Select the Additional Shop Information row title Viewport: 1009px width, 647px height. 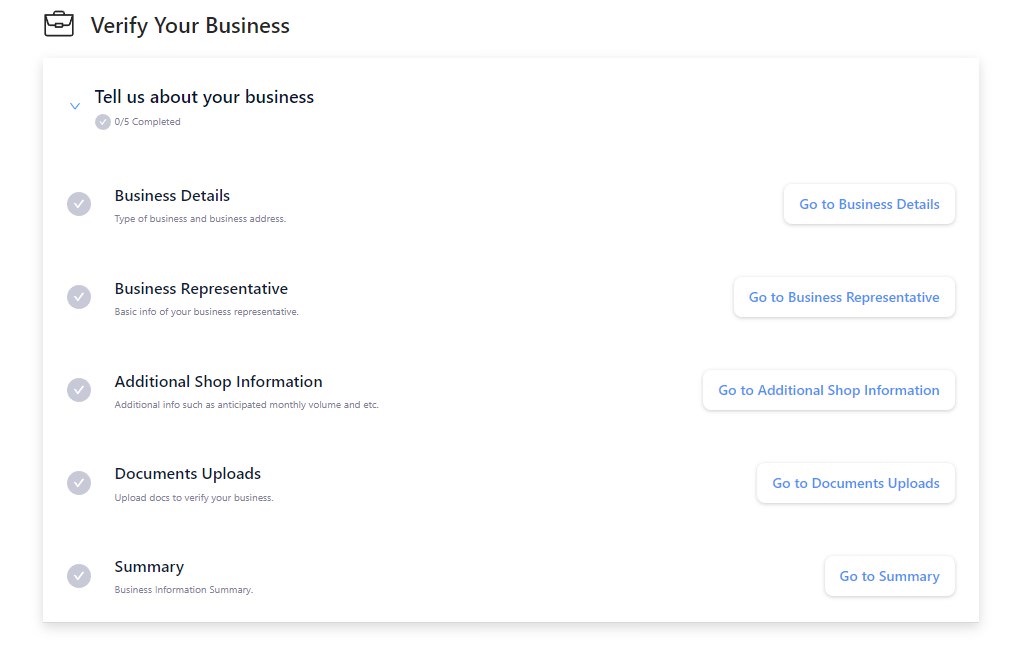pyautogui.click(x=218, y=382)
